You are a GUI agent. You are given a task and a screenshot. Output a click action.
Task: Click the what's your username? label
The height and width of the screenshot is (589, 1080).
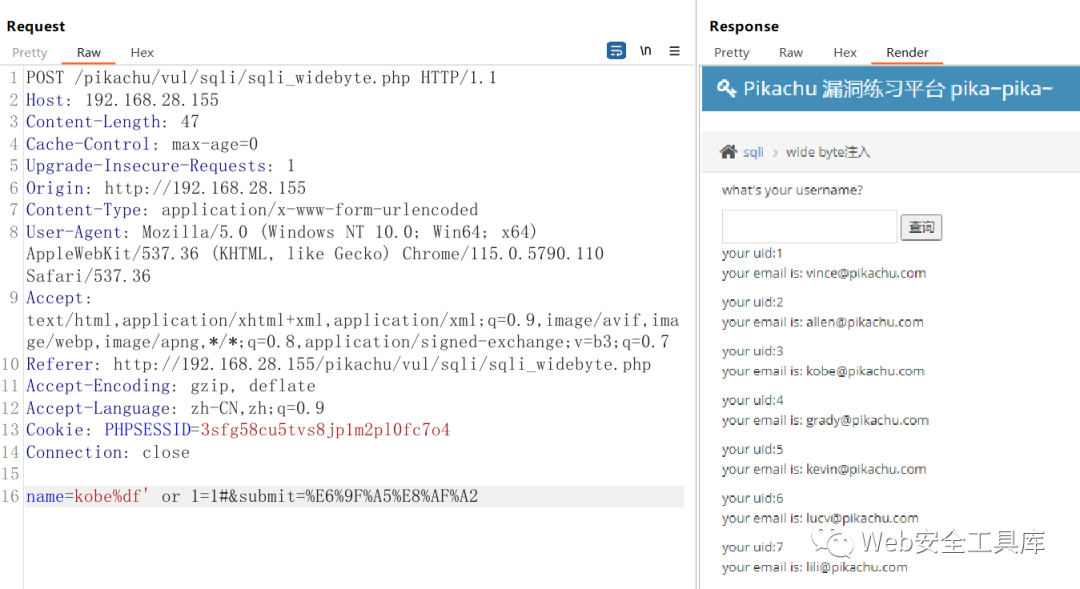792,190
